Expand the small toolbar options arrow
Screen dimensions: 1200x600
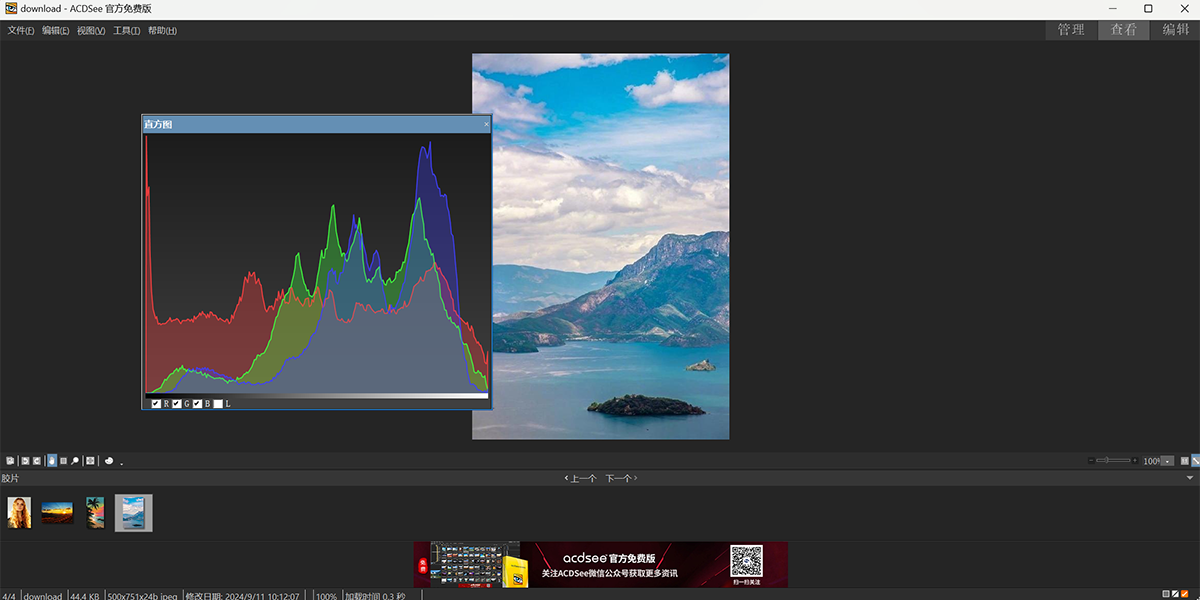pos(122,464)
